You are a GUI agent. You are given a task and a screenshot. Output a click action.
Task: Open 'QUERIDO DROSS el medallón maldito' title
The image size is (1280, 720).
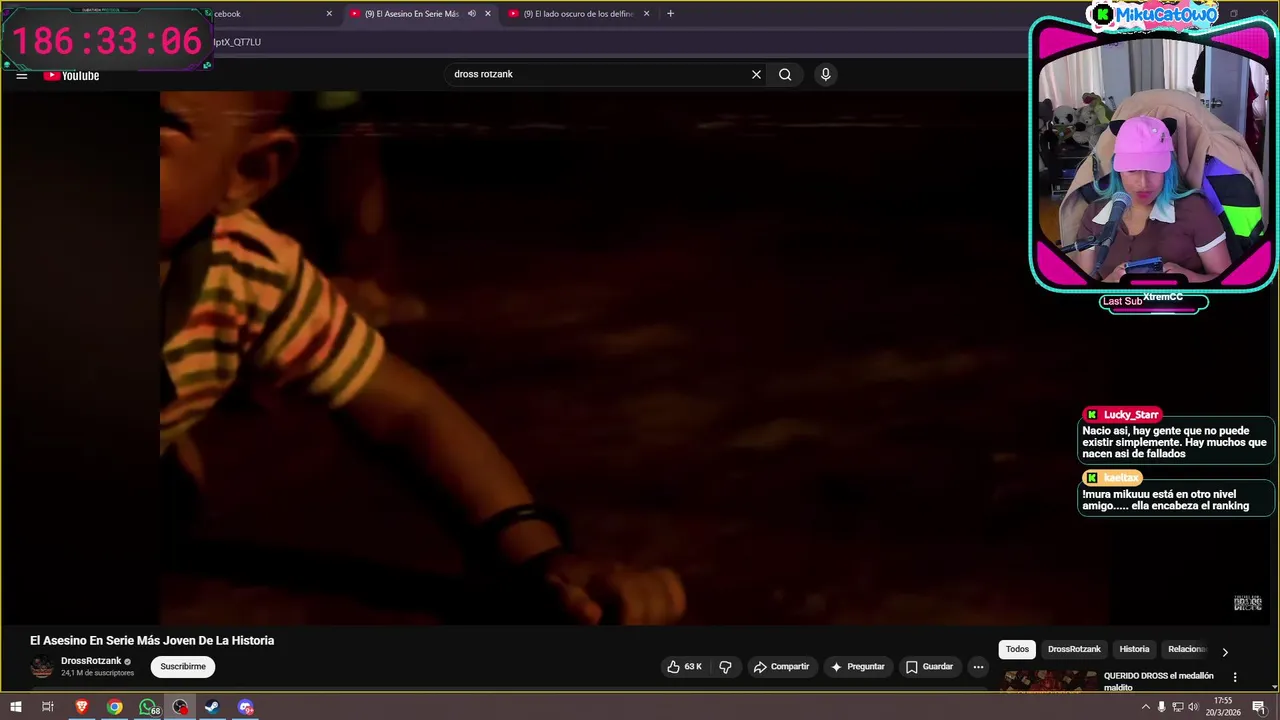pyautogui.click(x=1158, y=681)
